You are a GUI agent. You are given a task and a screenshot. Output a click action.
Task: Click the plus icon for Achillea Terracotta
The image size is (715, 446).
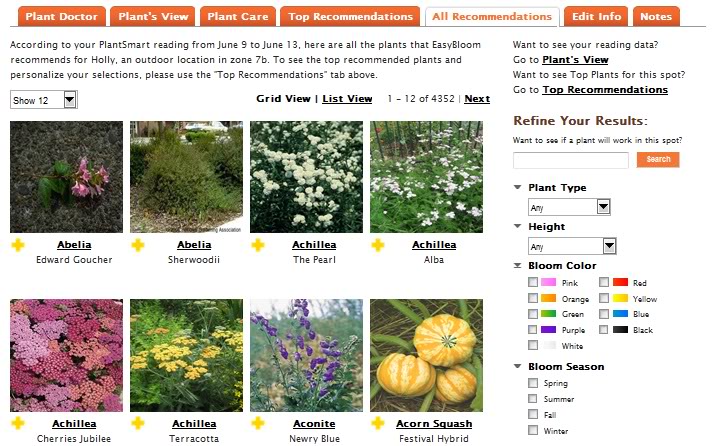[x=138, y=423]
